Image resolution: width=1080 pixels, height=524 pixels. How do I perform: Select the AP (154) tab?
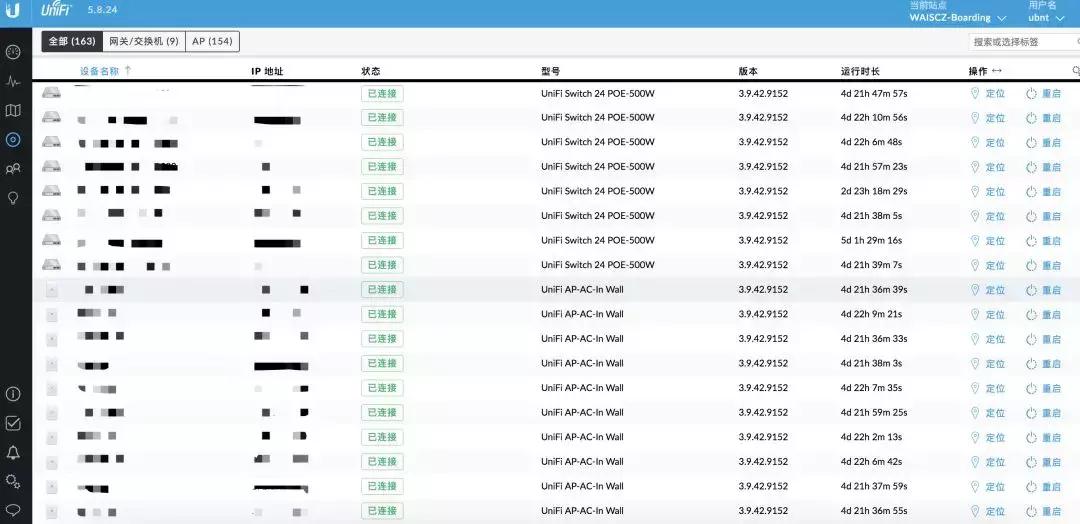[x=212, y=41]
